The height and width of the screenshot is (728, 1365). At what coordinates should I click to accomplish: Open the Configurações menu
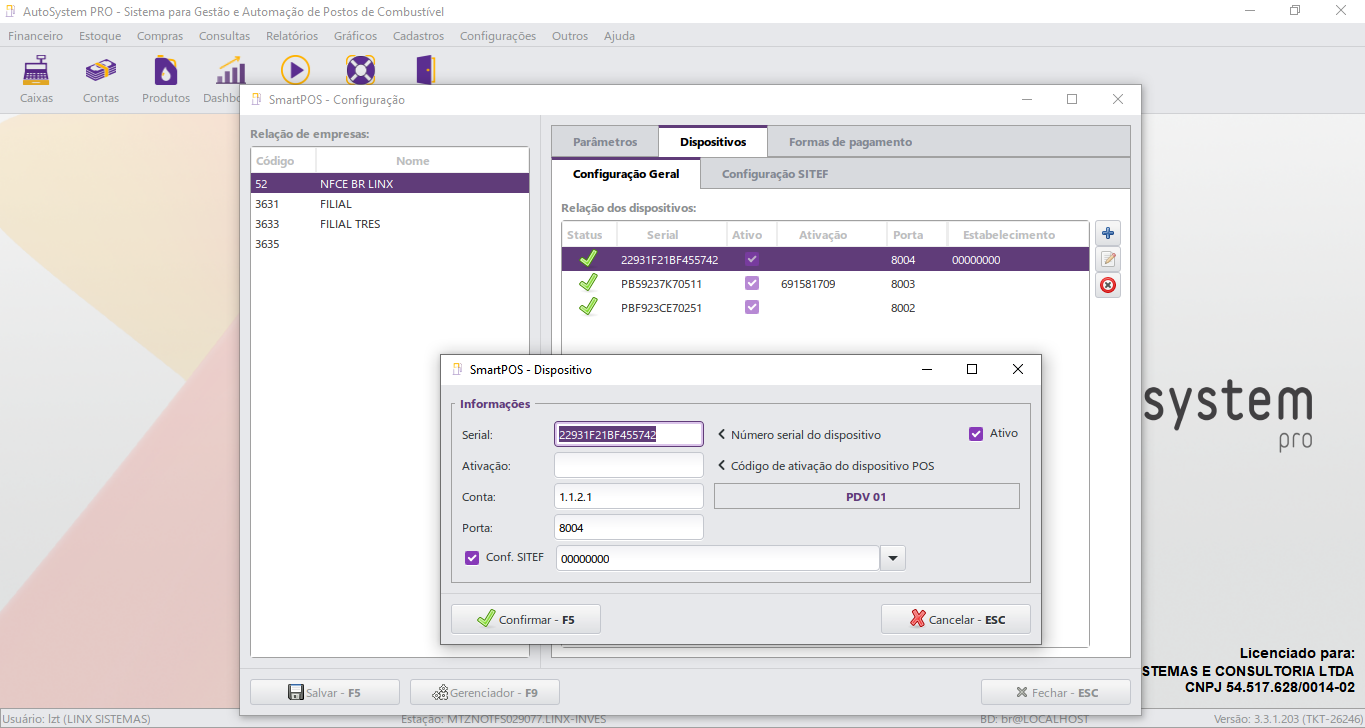[x=498, y=36]
